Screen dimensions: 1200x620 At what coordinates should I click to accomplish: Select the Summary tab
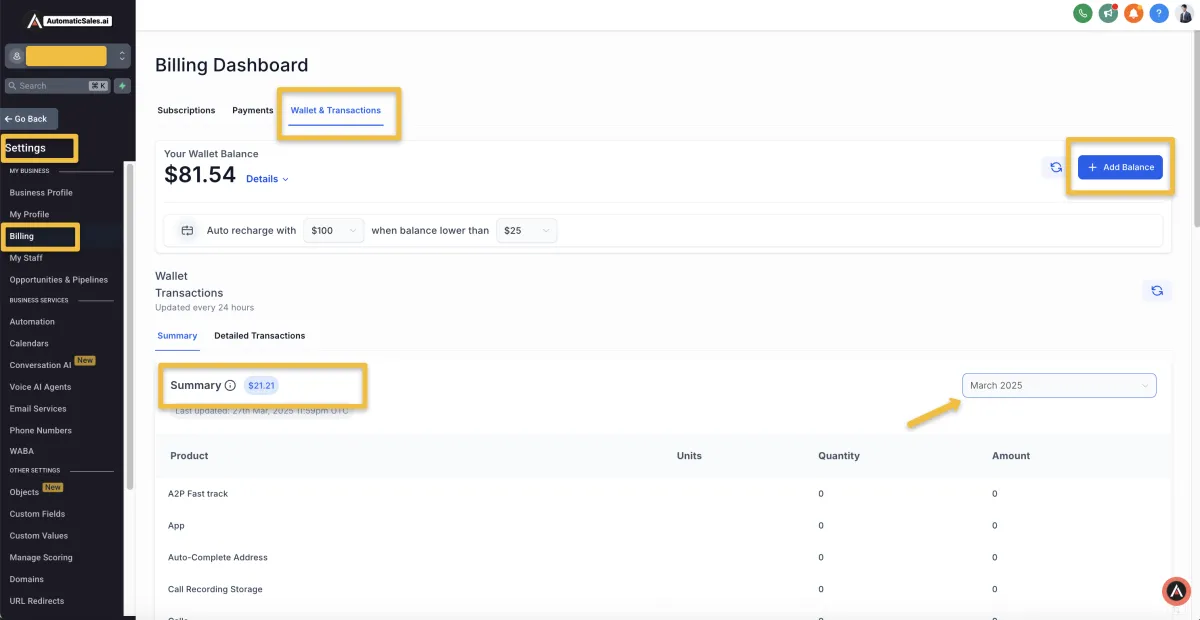pyautogui.click(x=177, y=336)
